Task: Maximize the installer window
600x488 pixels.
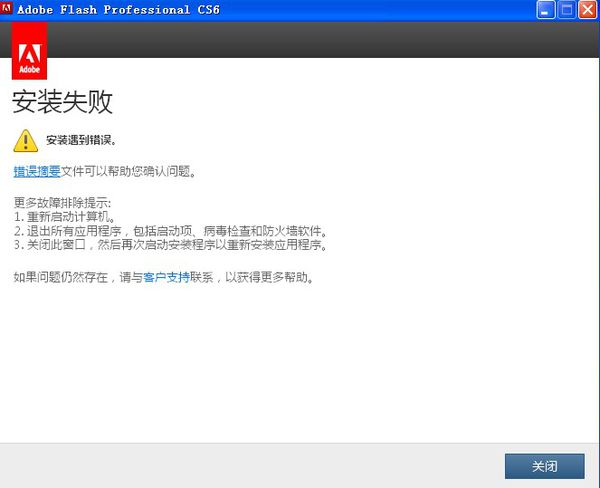Action: [566, 10]
